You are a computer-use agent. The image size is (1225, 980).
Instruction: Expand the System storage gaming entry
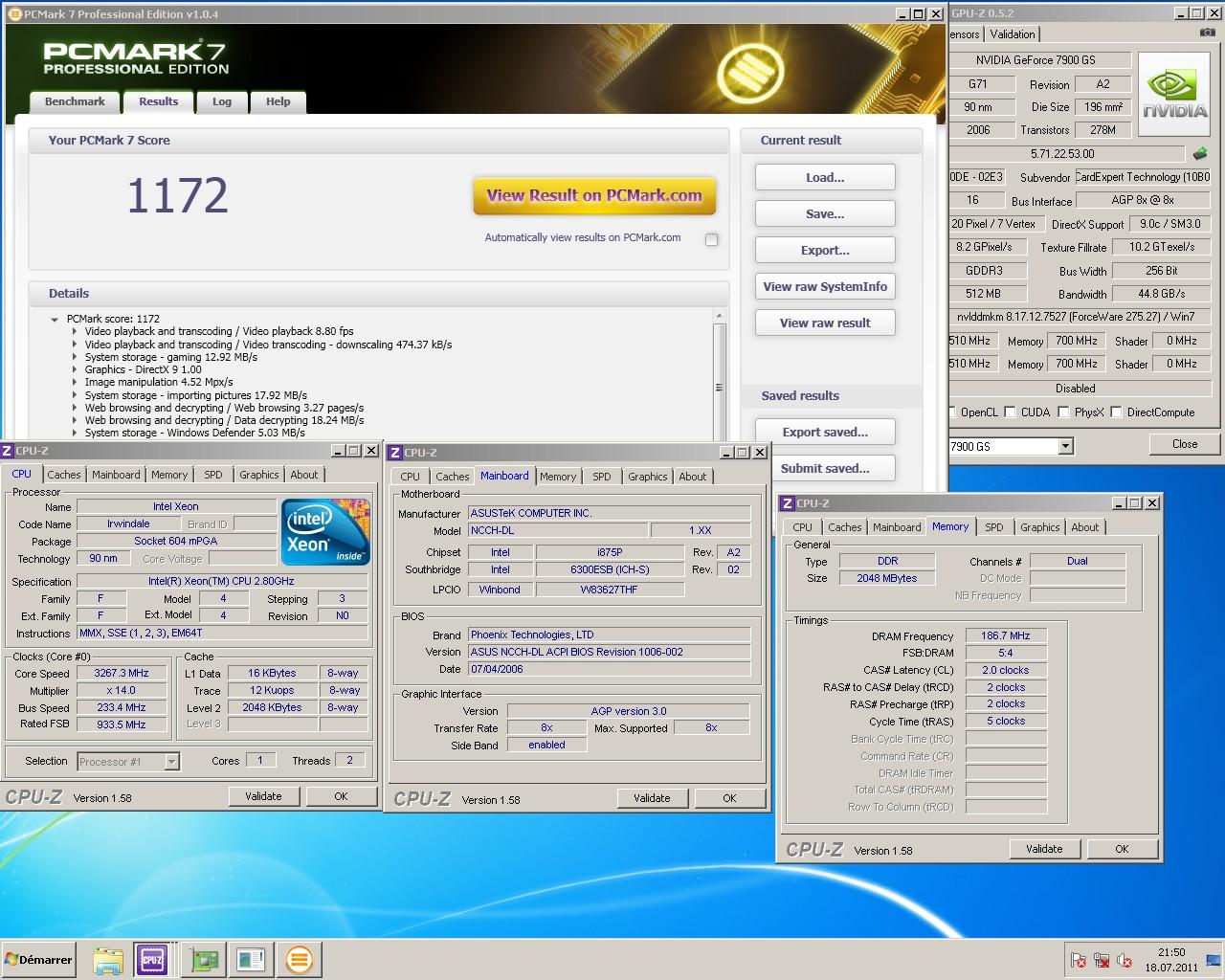tap(76, 357)
